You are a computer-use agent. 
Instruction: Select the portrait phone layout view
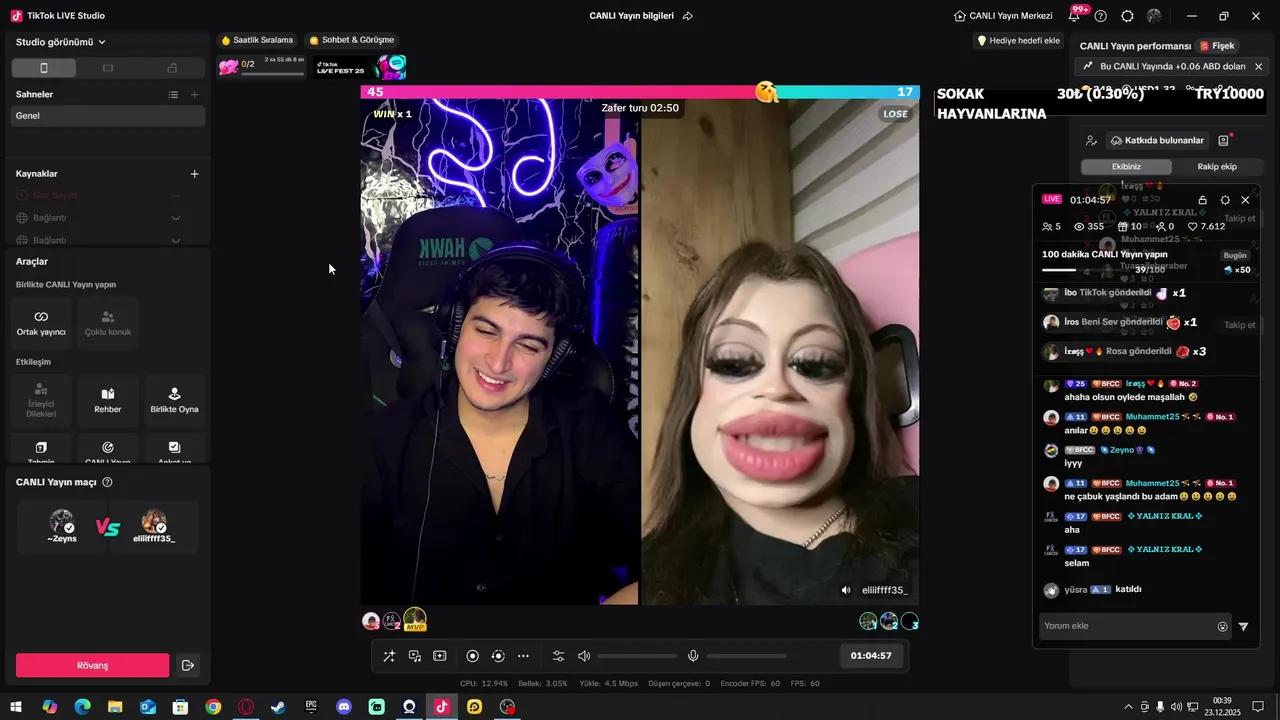coord(43,68)
